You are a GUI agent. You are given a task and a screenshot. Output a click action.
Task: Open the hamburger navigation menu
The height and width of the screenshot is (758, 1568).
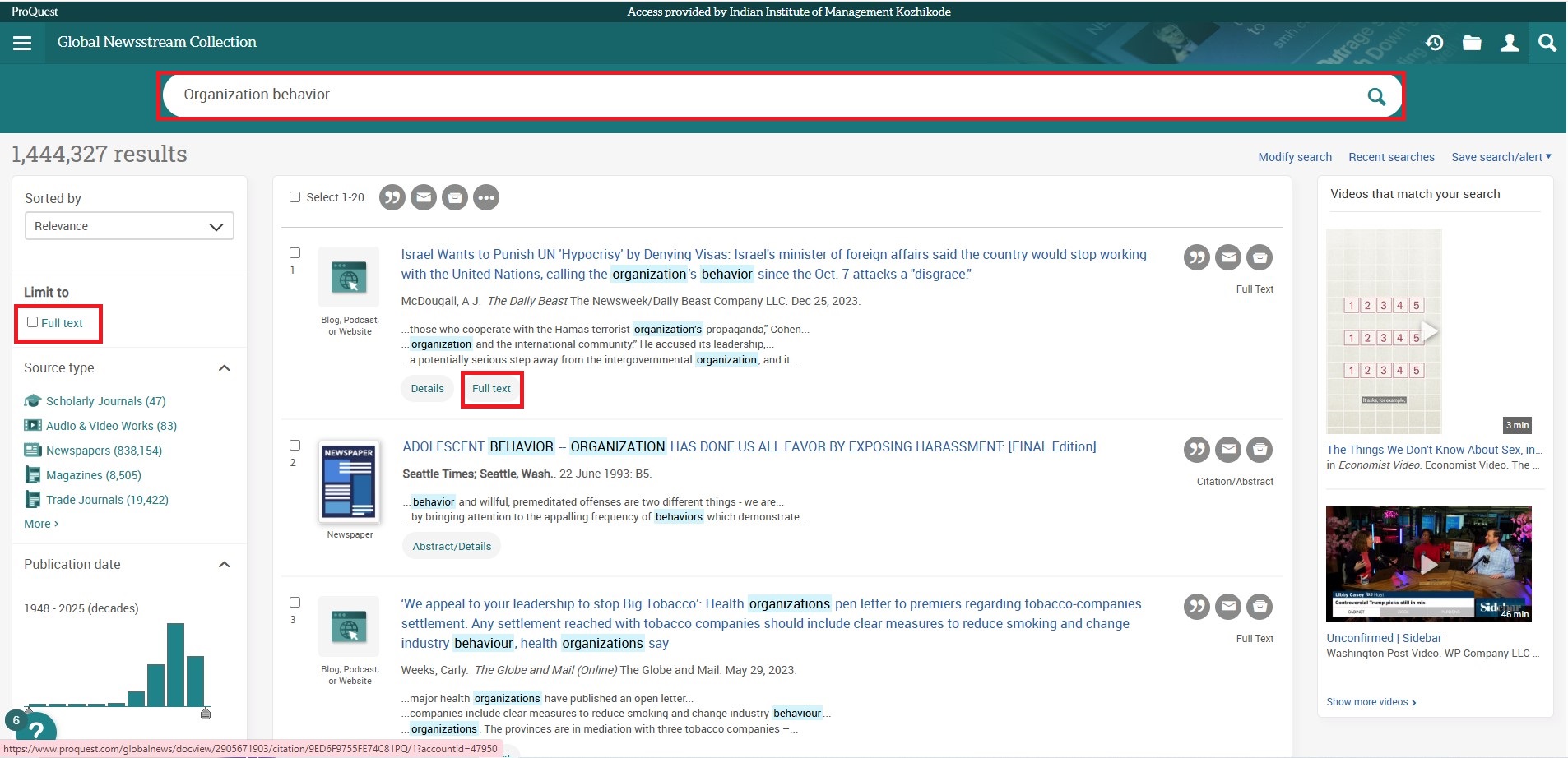pyautogui.click(x=22, y=43)
